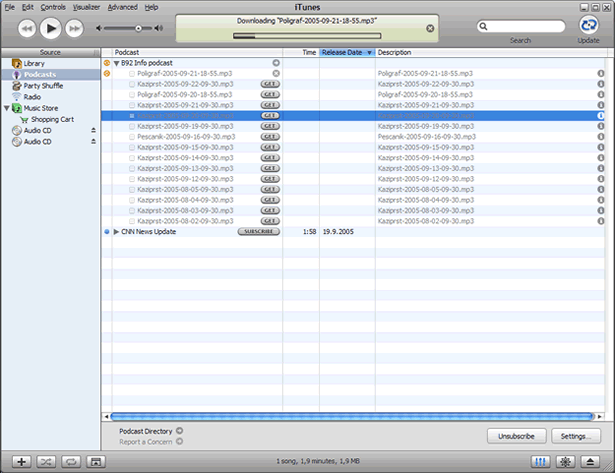Image resolution: width=615 pixels, height=473 pixels.
Task: Show info for Pescanik-2005-09-16-09-30.mp3
Action: pos(600,136)
